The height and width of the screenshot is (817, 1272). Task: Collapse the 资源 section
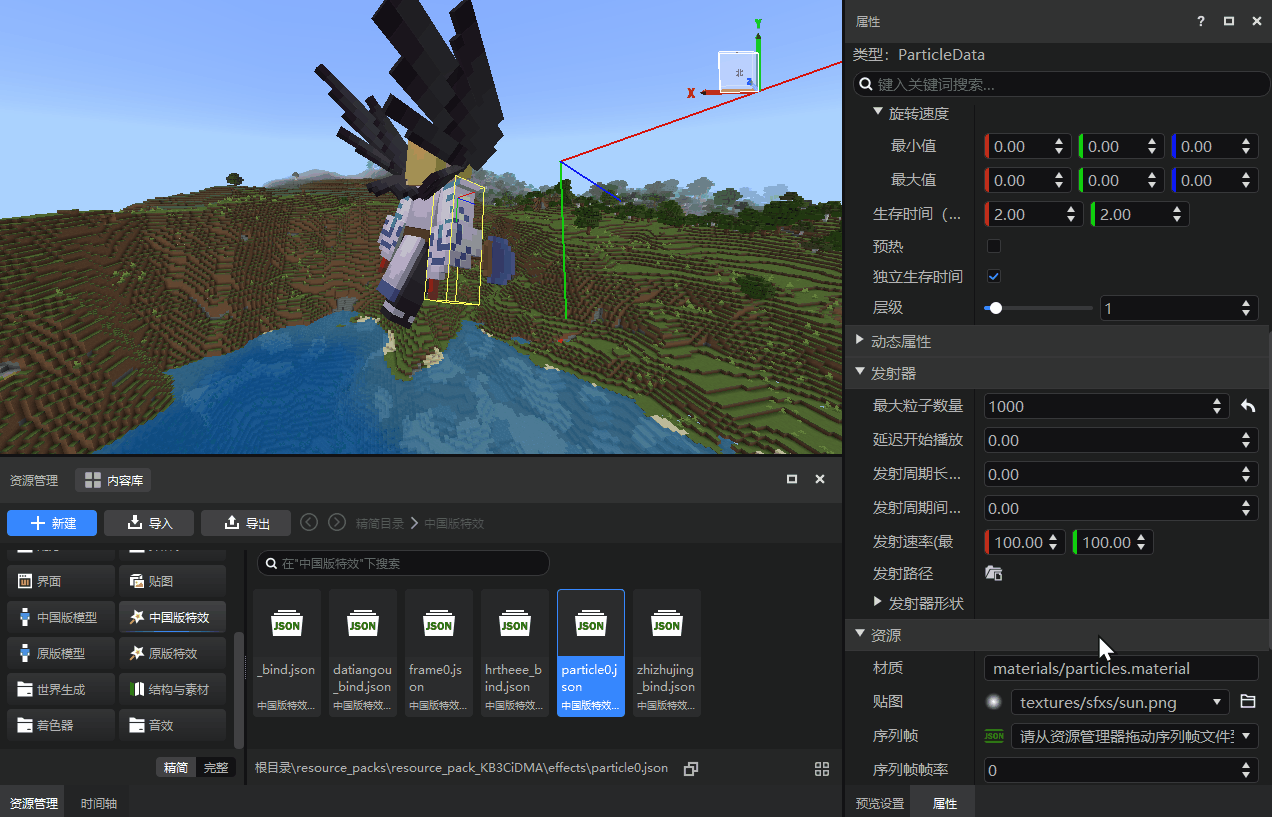(860, 635)
